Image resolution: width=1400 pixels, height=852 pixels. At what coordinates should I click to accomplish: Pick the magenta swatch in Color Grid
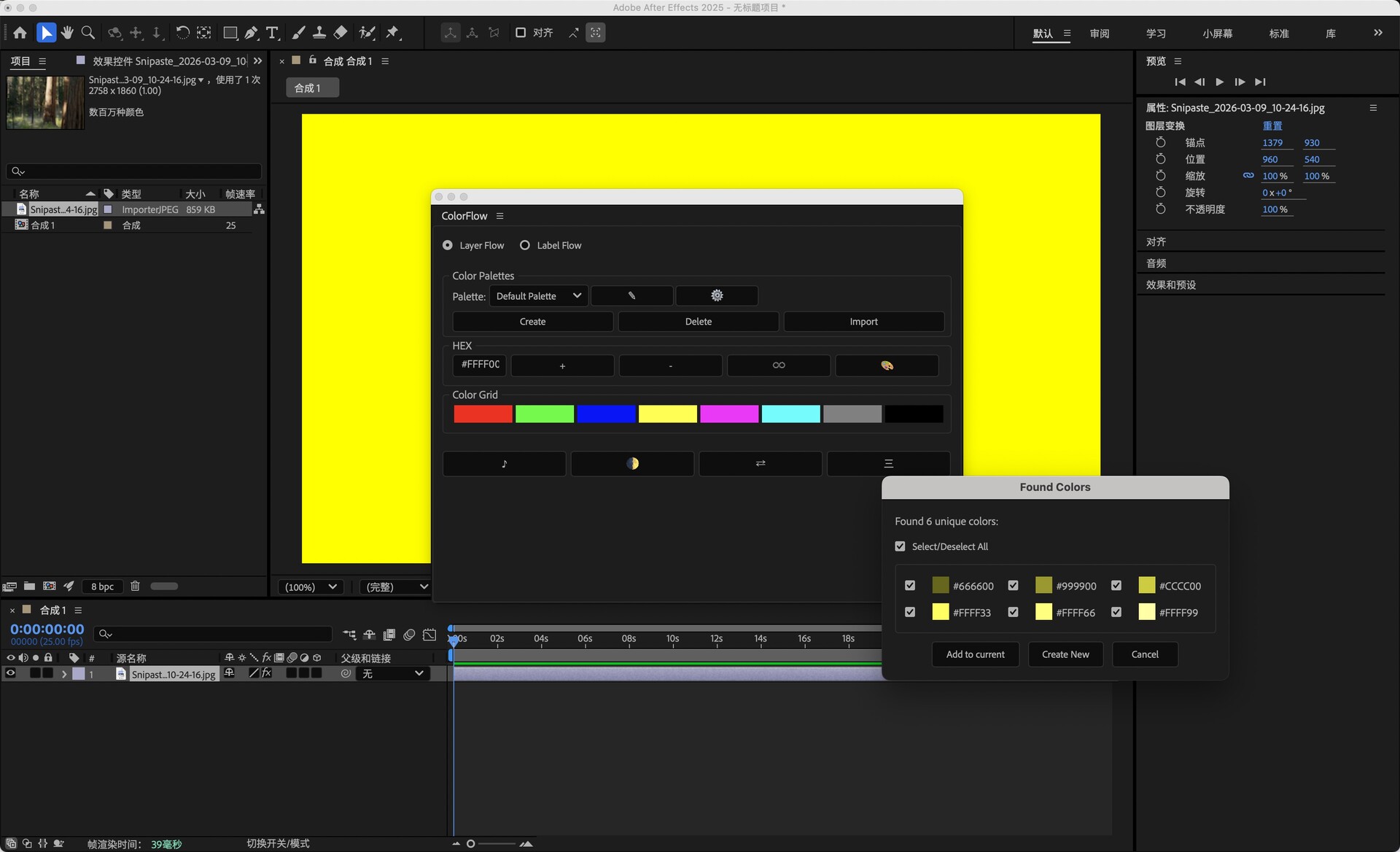pos(729,414)
